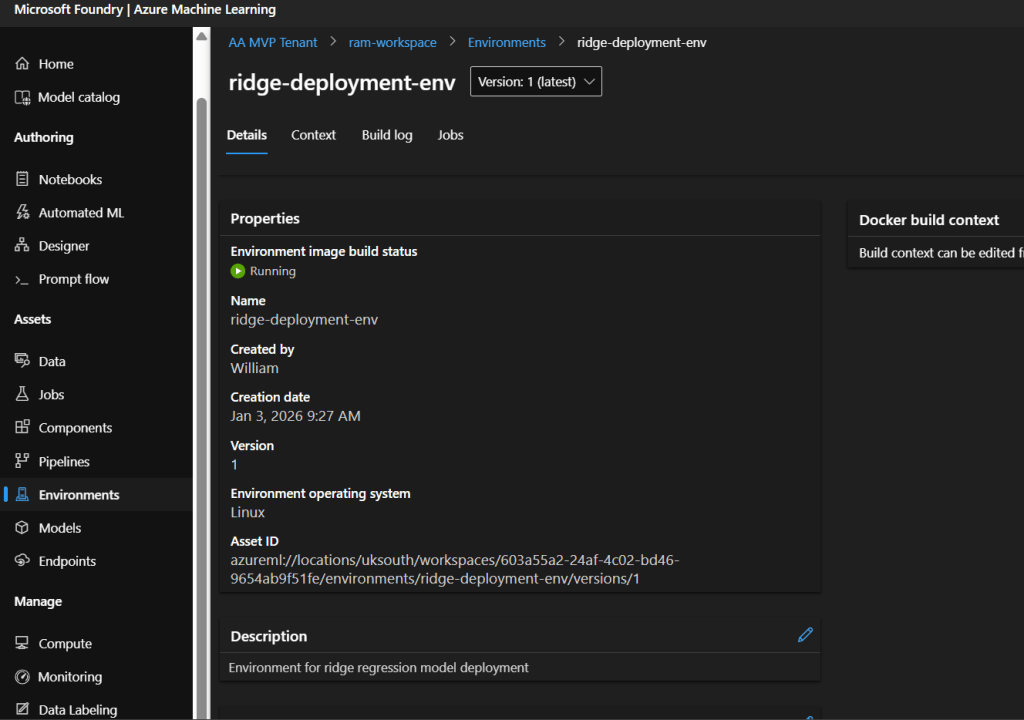Click the Designer icon
This screenshot has width=1024, height=720.
click(22, 246)
